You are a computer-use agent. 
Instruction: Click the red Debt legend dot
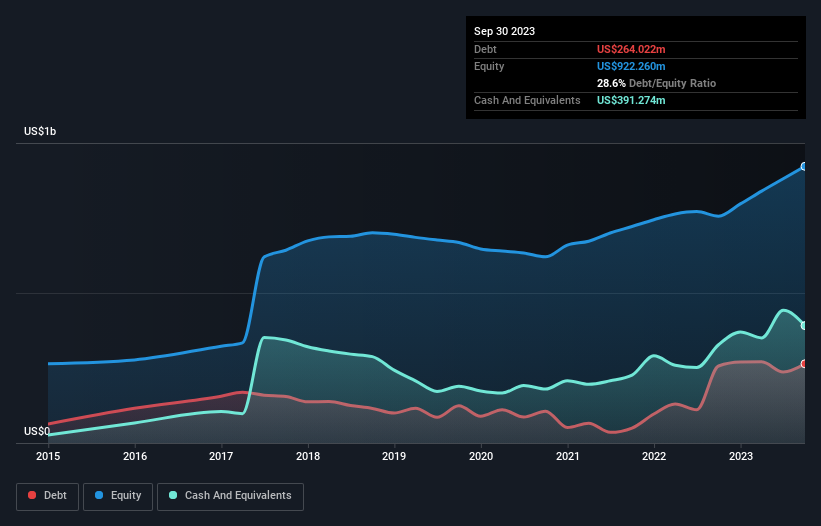32,495
